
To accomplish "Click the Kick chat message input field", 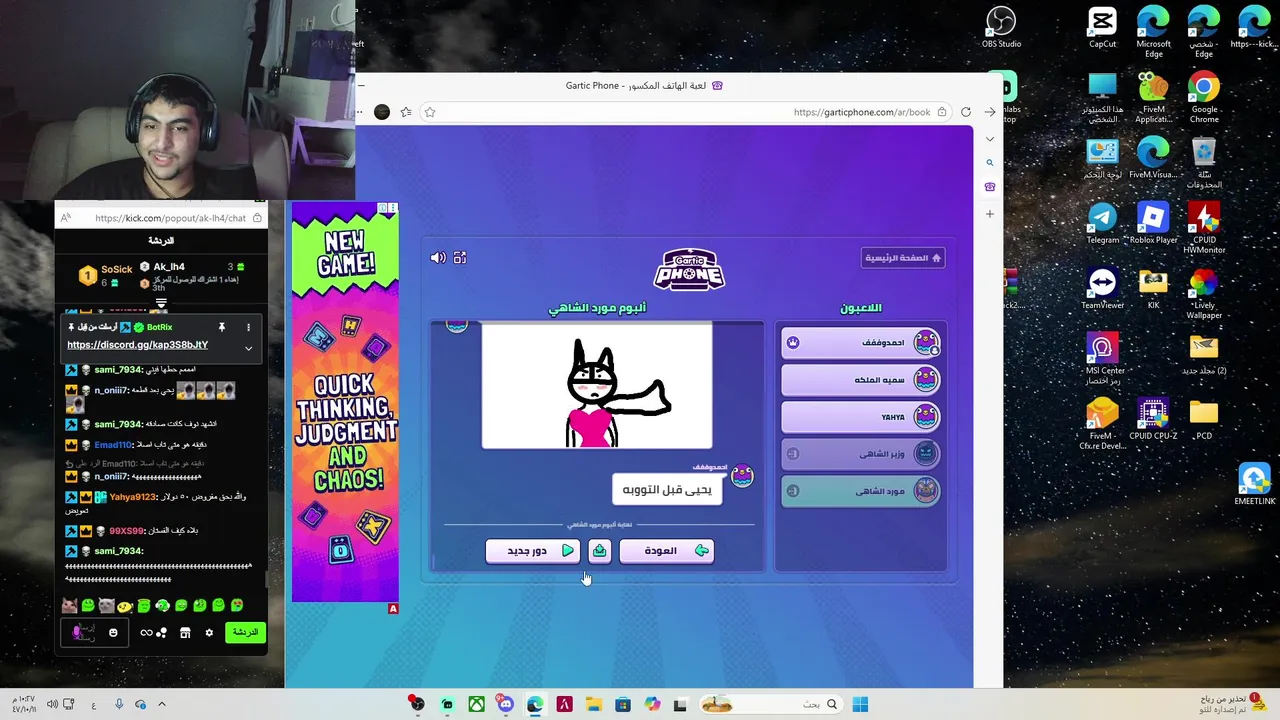I will (x=94, y=632).
